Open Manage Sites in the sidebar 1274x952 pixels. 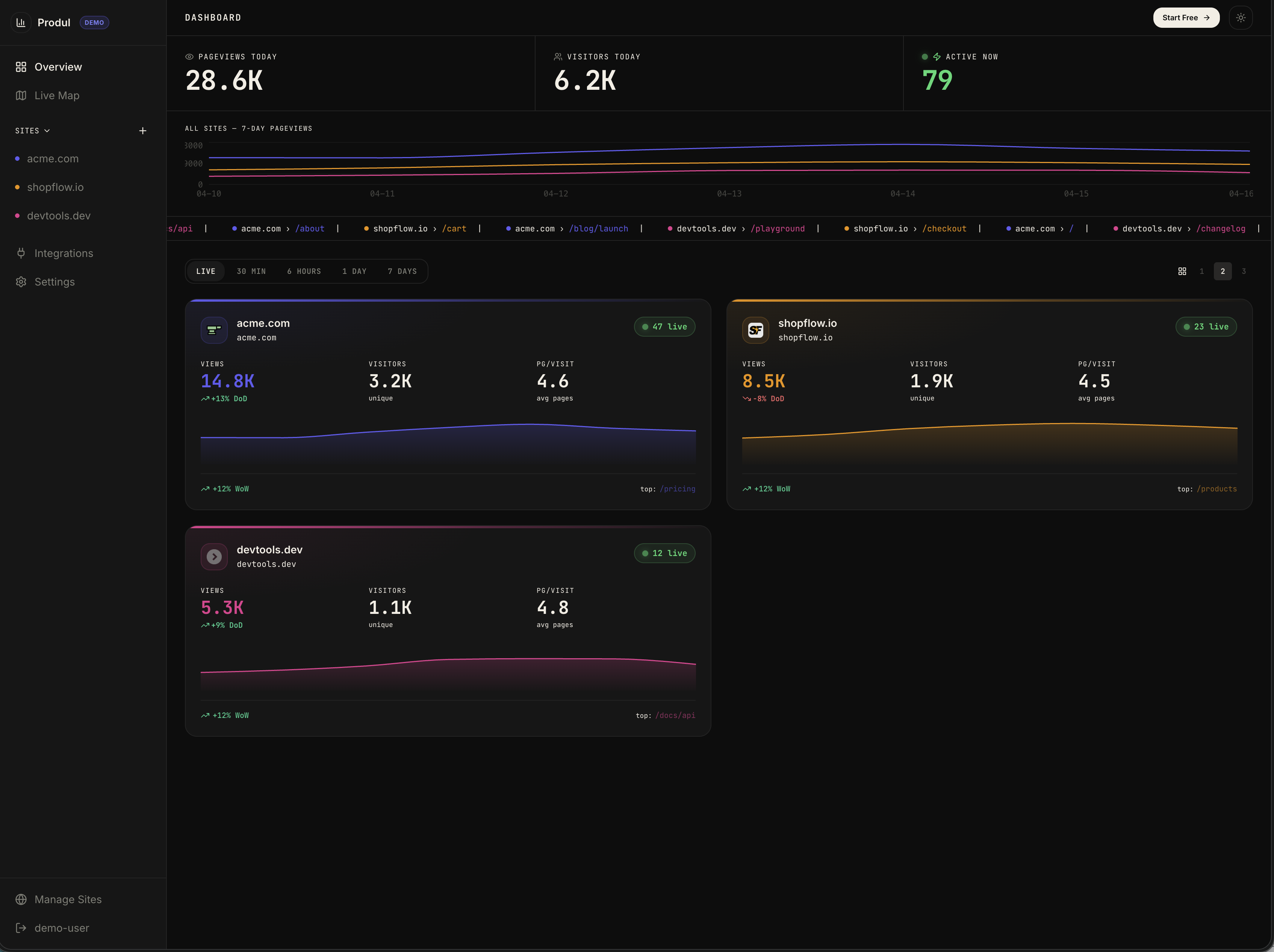coord(67,899)
